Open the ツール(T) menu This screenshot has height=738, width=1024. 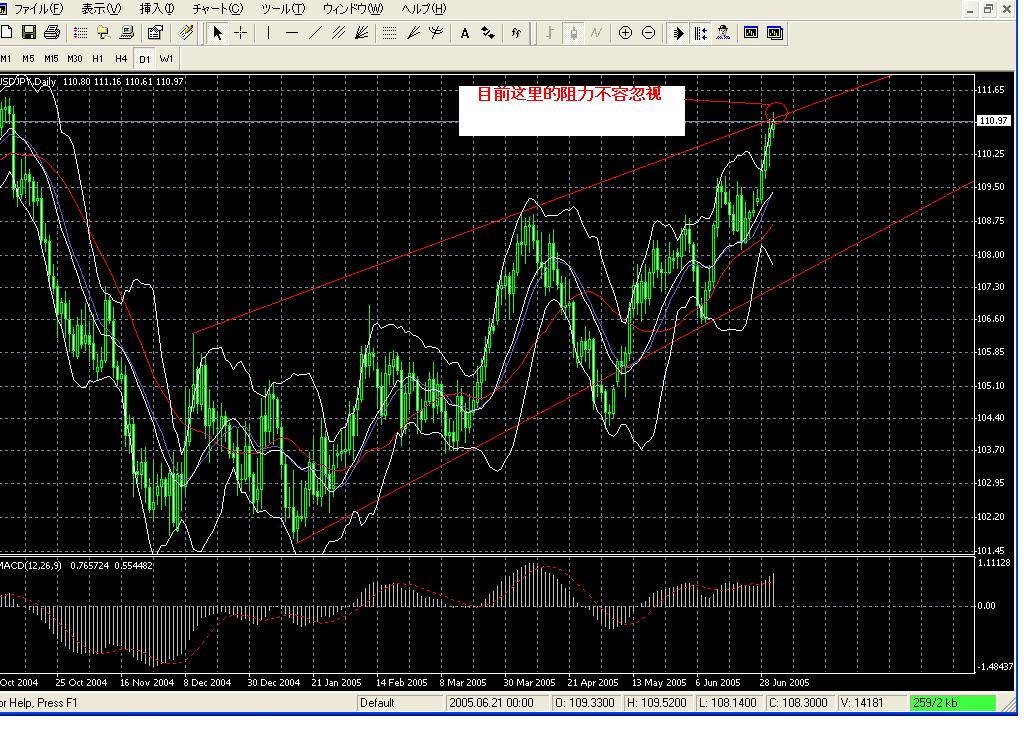(x=282, y=9)
